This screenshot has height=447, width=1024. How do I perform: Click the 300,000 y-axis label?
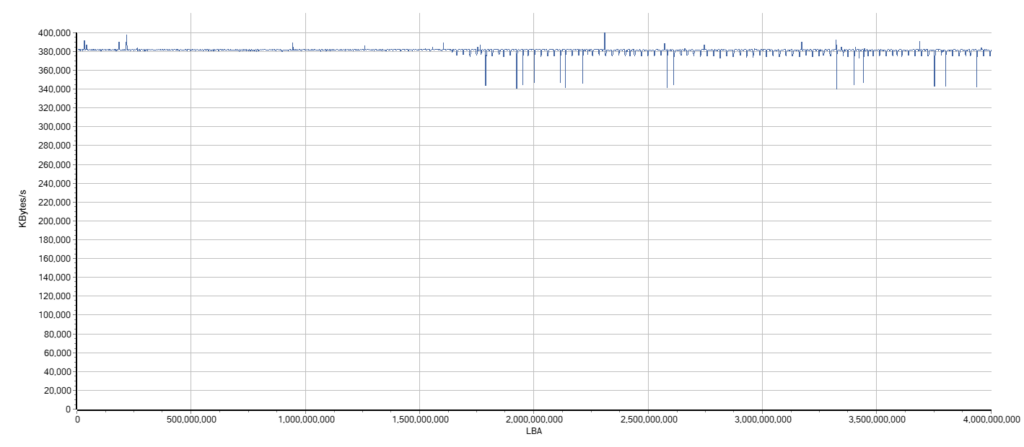[x=56, y=127]
